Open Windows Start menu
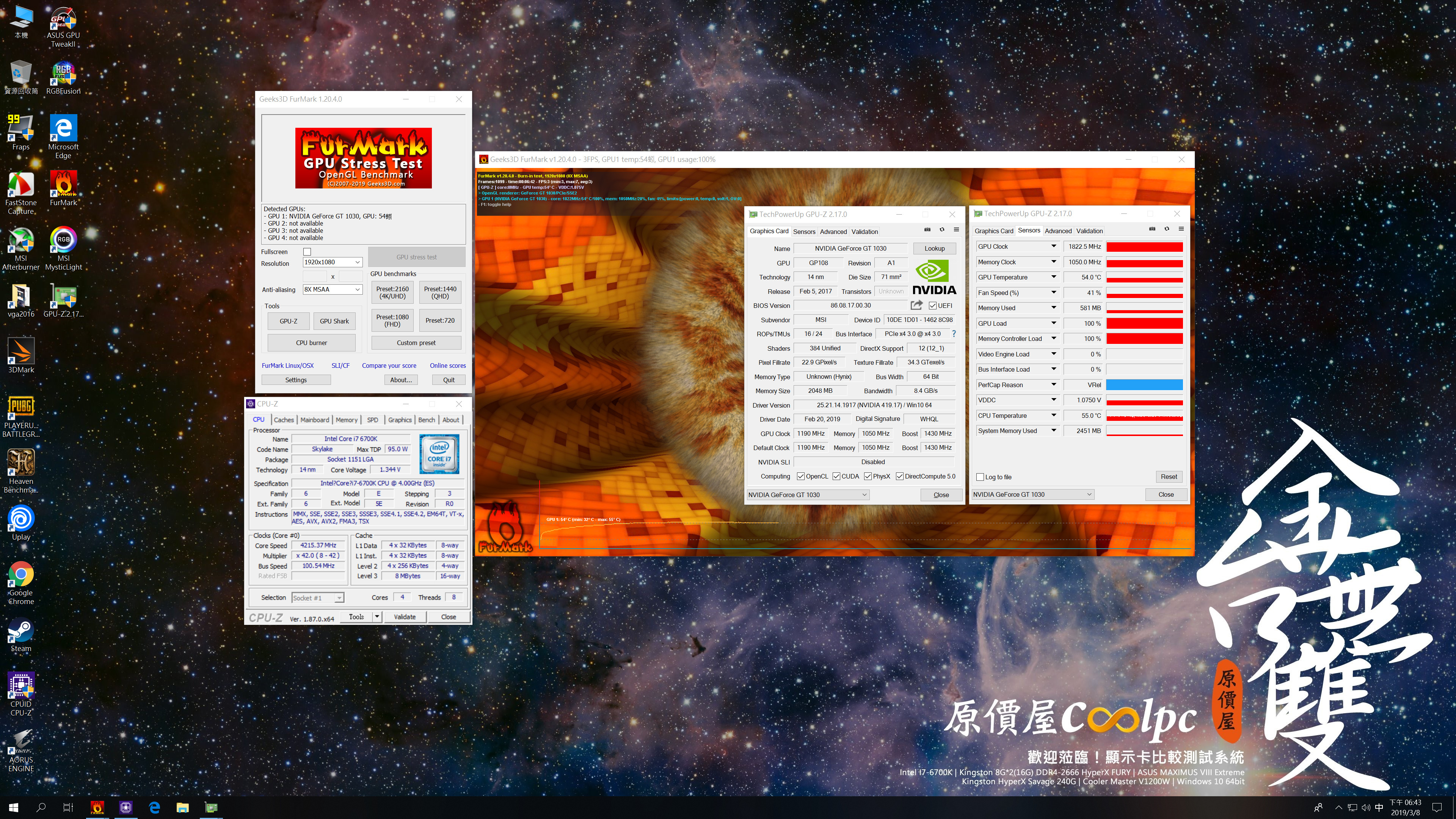Screen dimensions: 1456x819 14,808
